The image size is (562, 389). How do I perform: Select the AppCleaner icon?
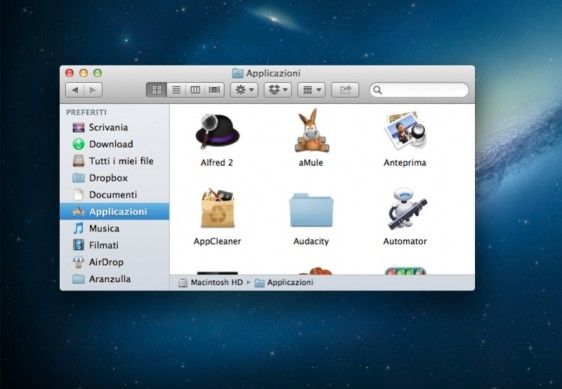pos(218,209)
